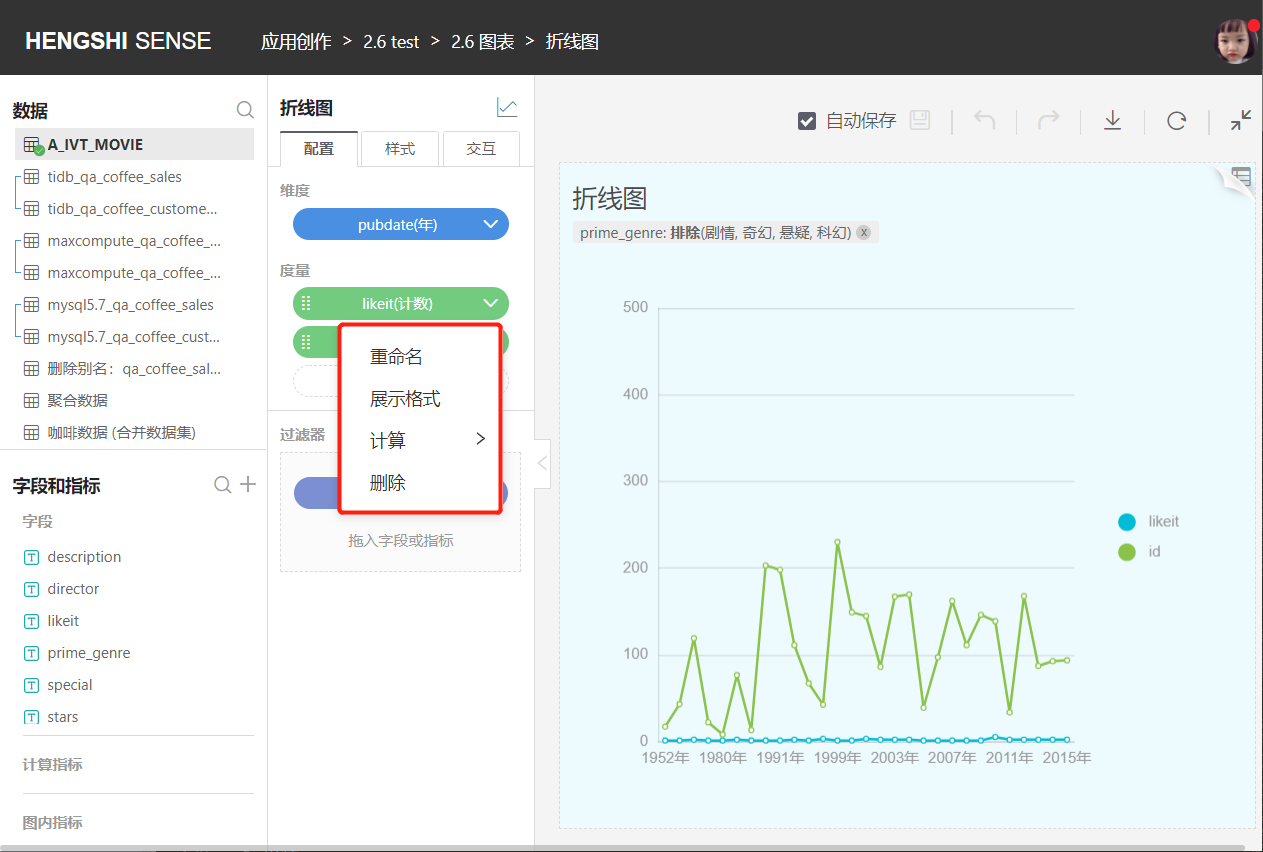
Task: Open 2.6 test in the breadcrumb
Action: click(391, 41)
